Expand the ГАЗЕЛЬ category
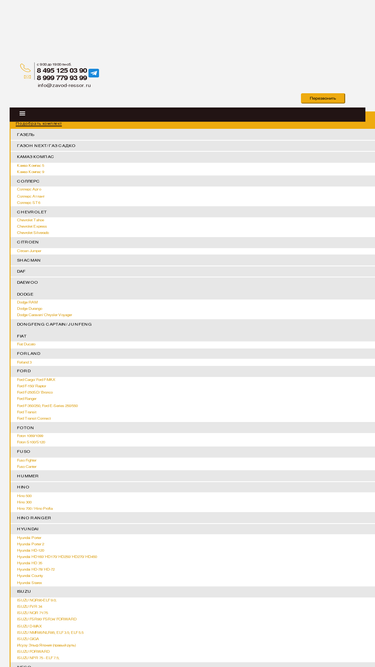375x667 pixels. coord(193,135)
